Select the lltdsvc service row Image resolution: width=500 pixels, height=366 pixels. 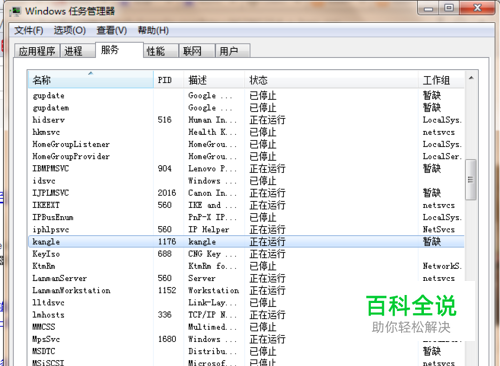(x=246, y=302)
